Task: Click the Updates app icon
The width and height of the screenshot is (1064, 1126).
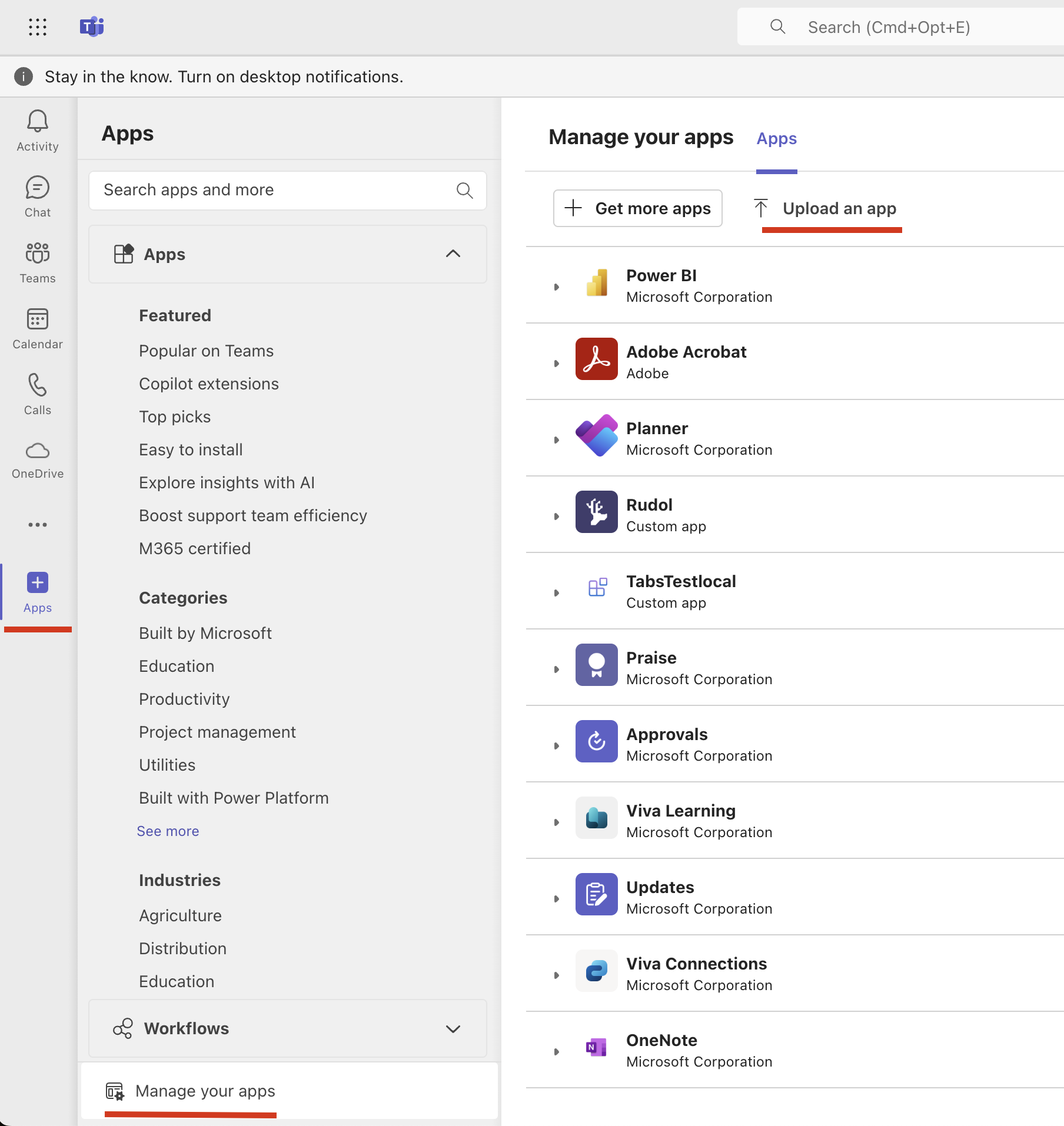Action: [597, 894]
